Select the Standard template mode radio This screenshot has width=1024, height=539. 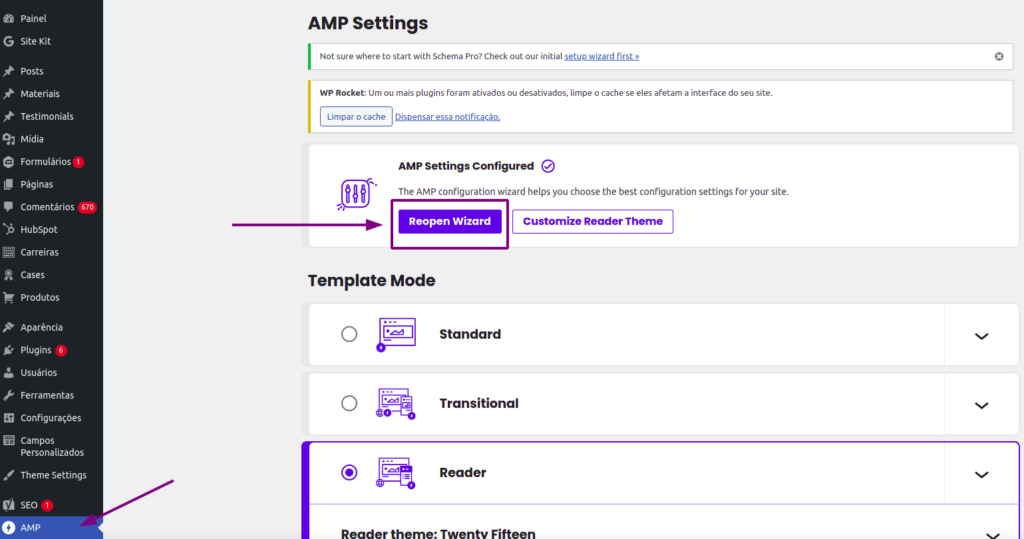349,335
